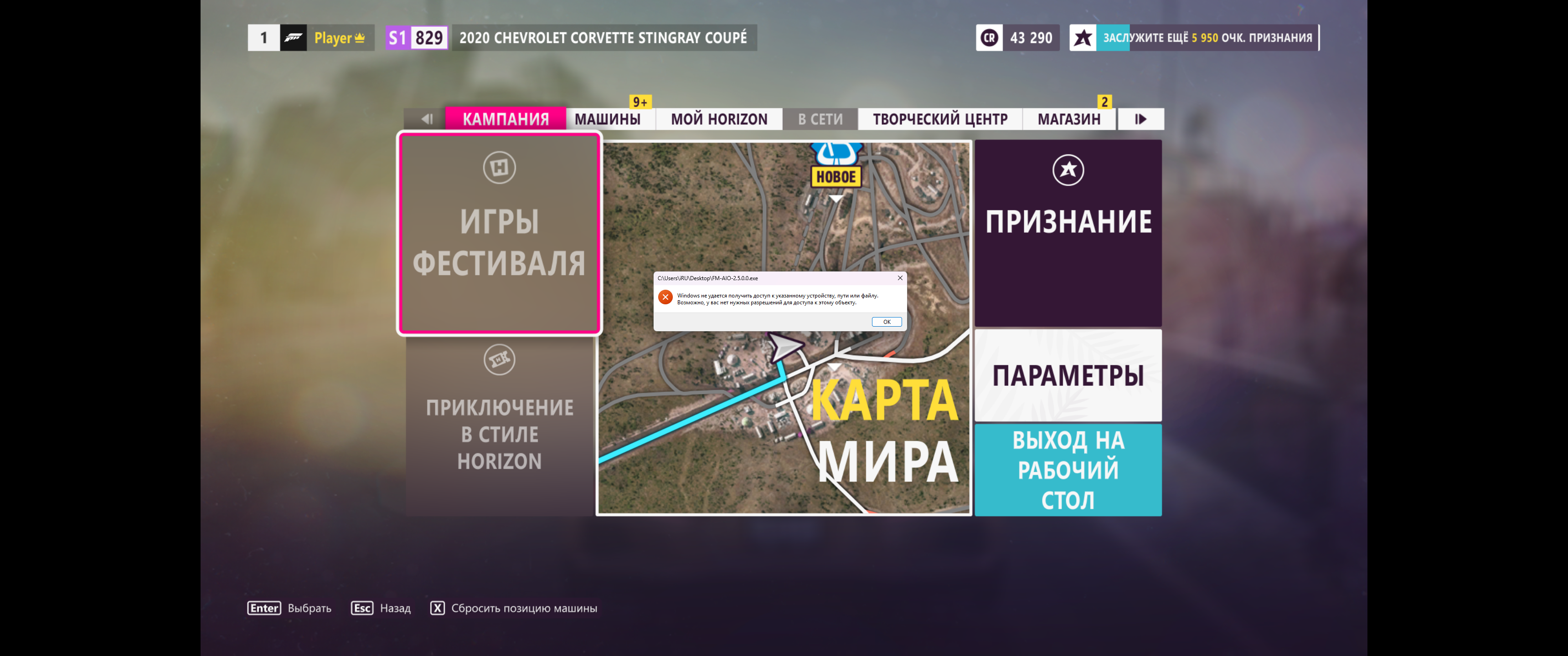
Task: Click the X Сбросить позицию машины hint
Action: 514,608
